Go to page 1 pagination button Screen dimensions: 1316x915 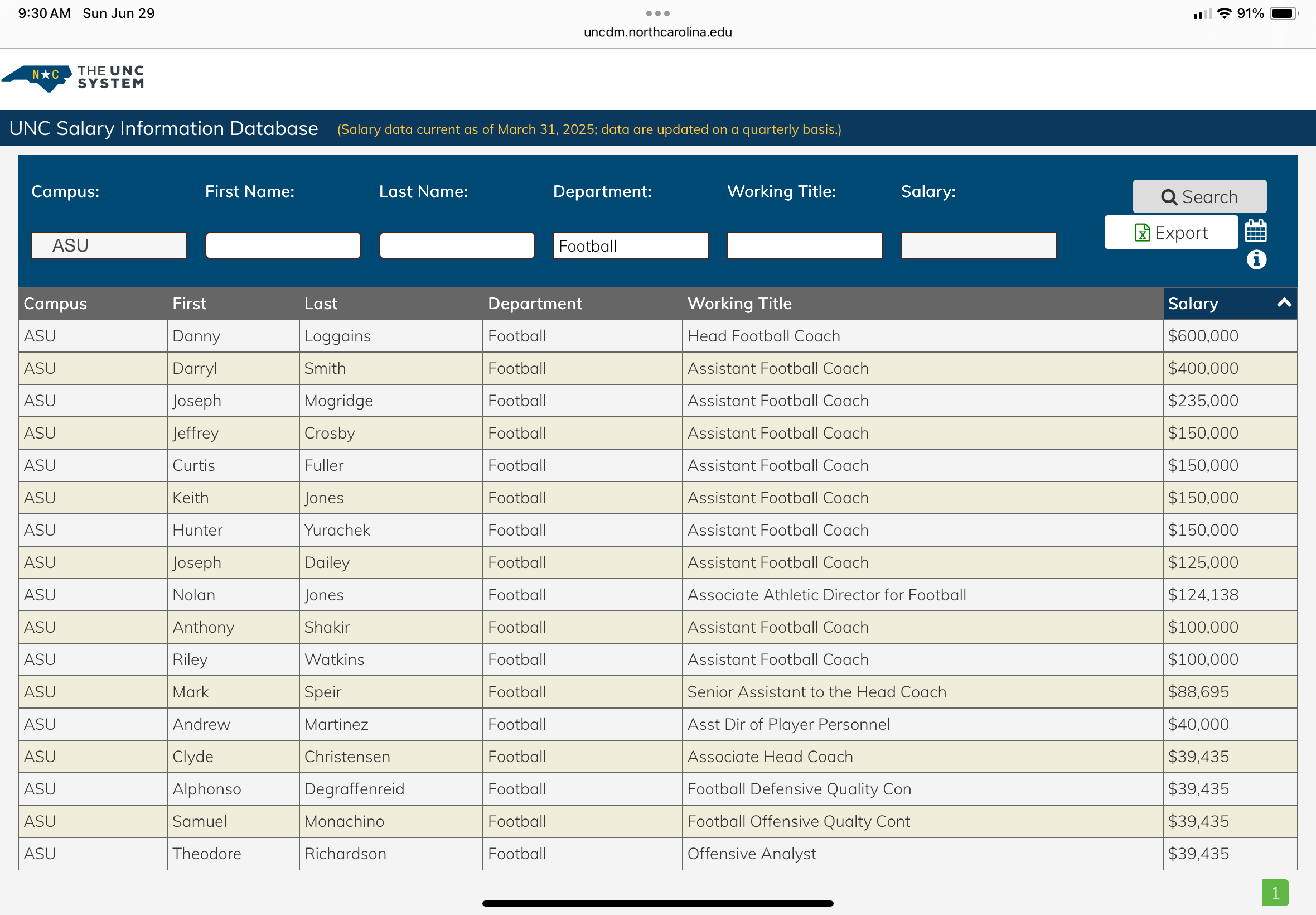pos(1275,893)
